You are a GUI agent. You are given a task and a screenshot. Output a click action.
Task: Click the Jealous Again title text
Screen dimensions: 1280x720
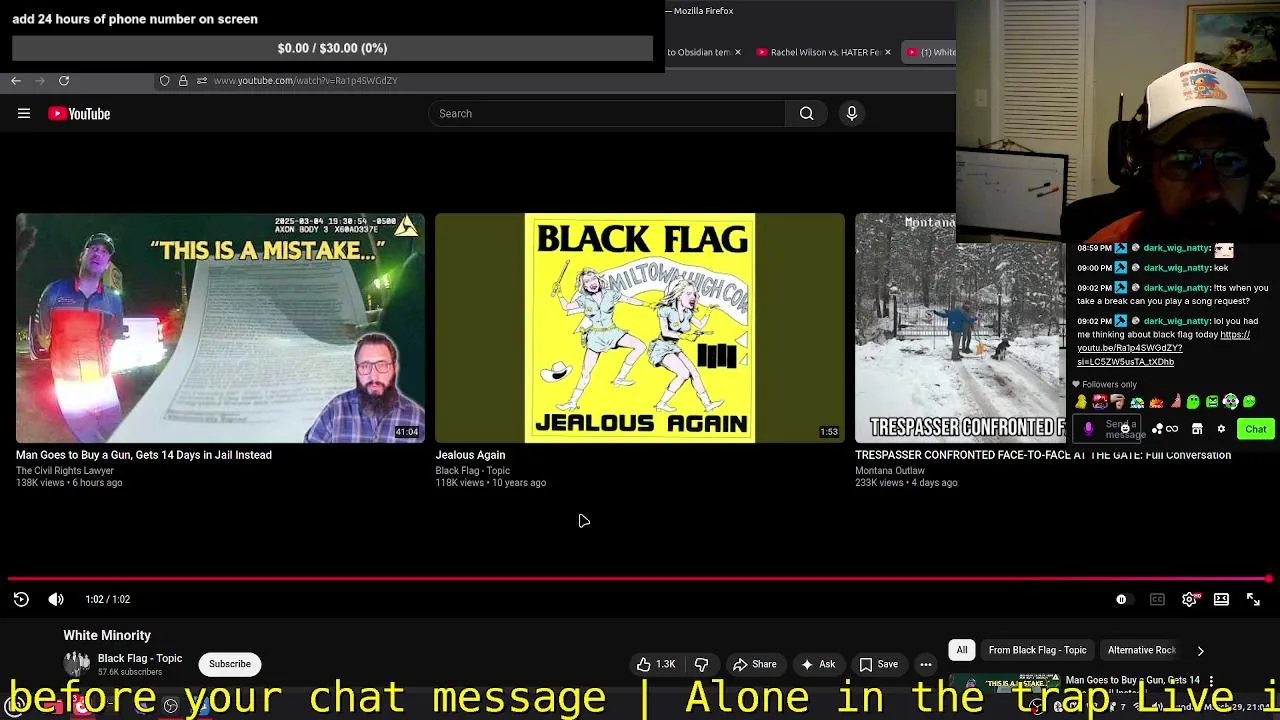[470, 455]
